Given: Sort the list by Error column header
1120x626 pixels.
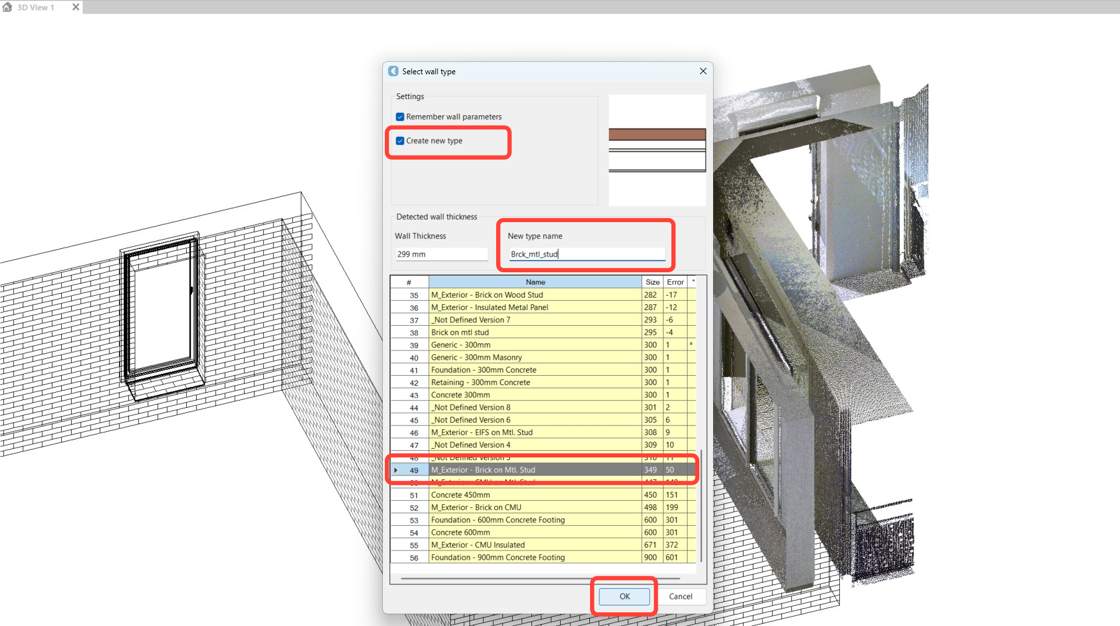Looking at the screenshot, I should [675, 282].
